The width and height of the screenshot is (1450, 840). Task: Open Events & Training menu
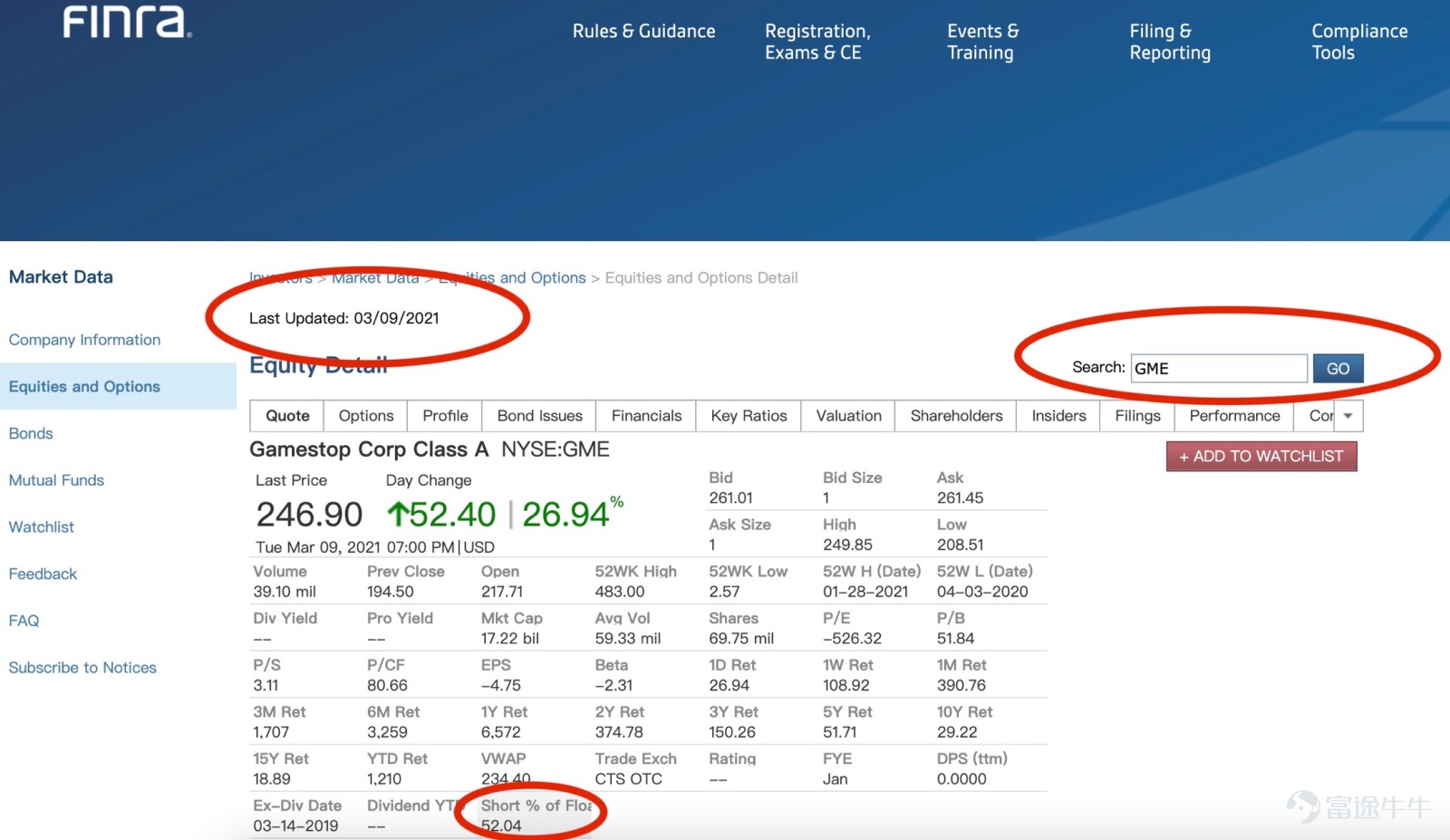982,42
